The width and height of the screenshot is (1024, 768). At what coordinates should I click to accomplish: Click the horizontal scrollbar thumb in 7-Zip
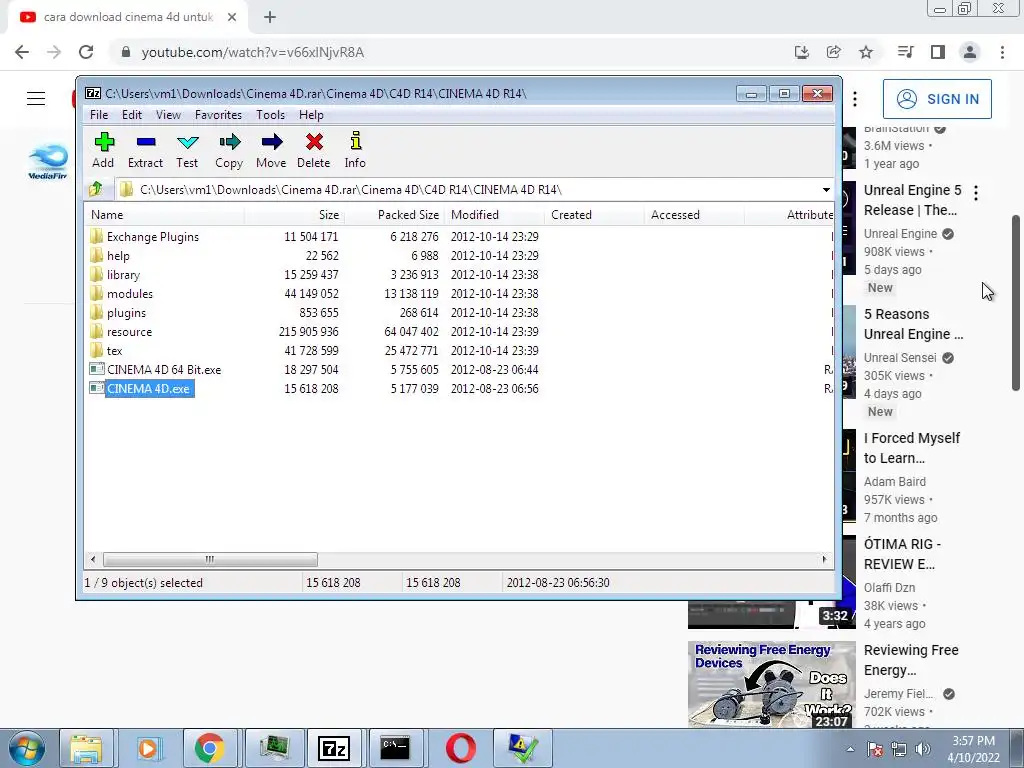tap(210, 560)
